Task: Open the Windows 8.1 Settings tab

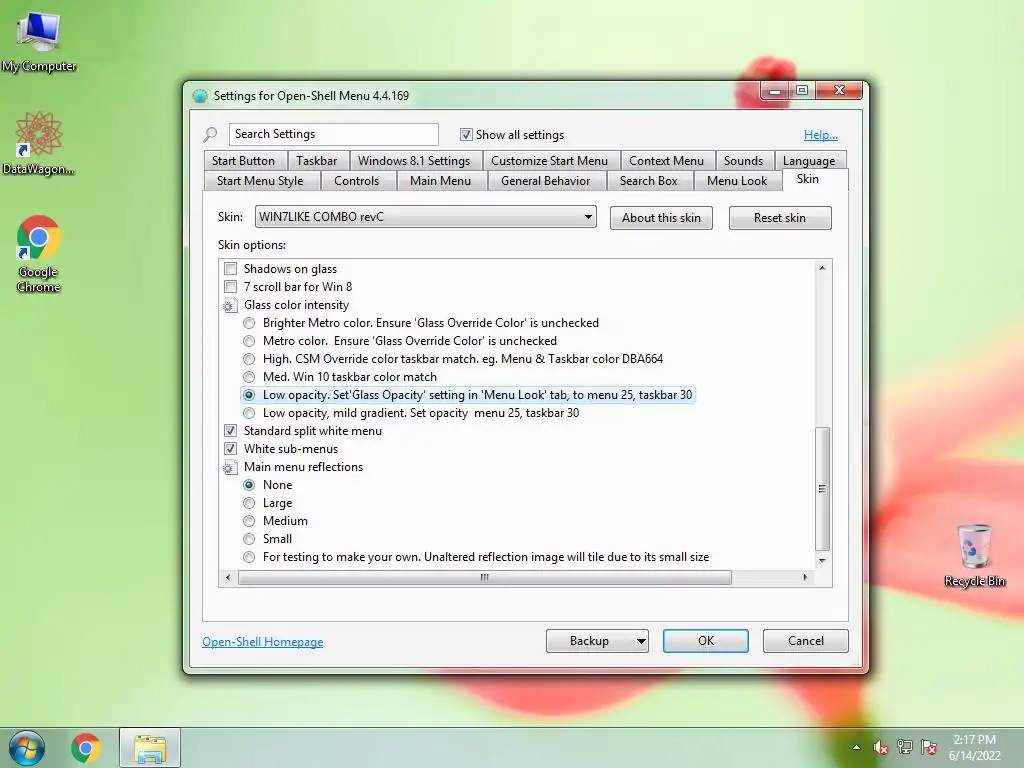Action: click(414, 161)
